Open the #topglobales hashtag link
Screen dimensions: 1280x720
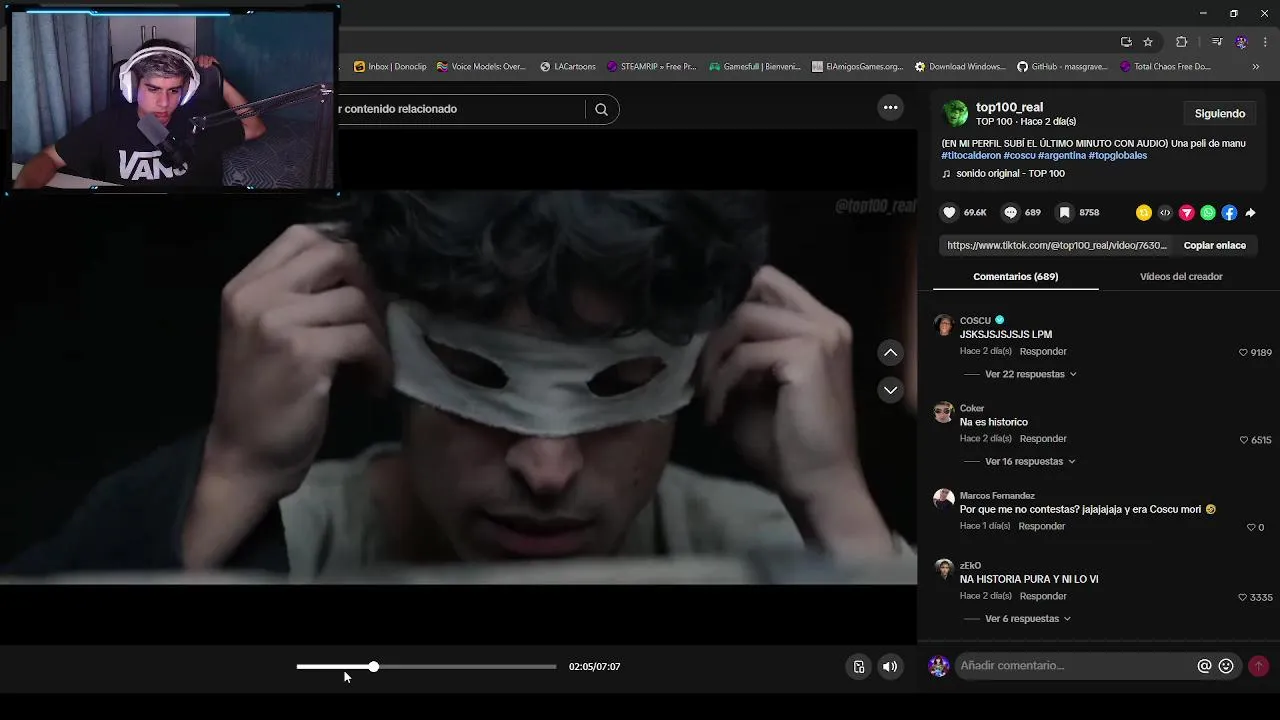(x=1118, y=155)
